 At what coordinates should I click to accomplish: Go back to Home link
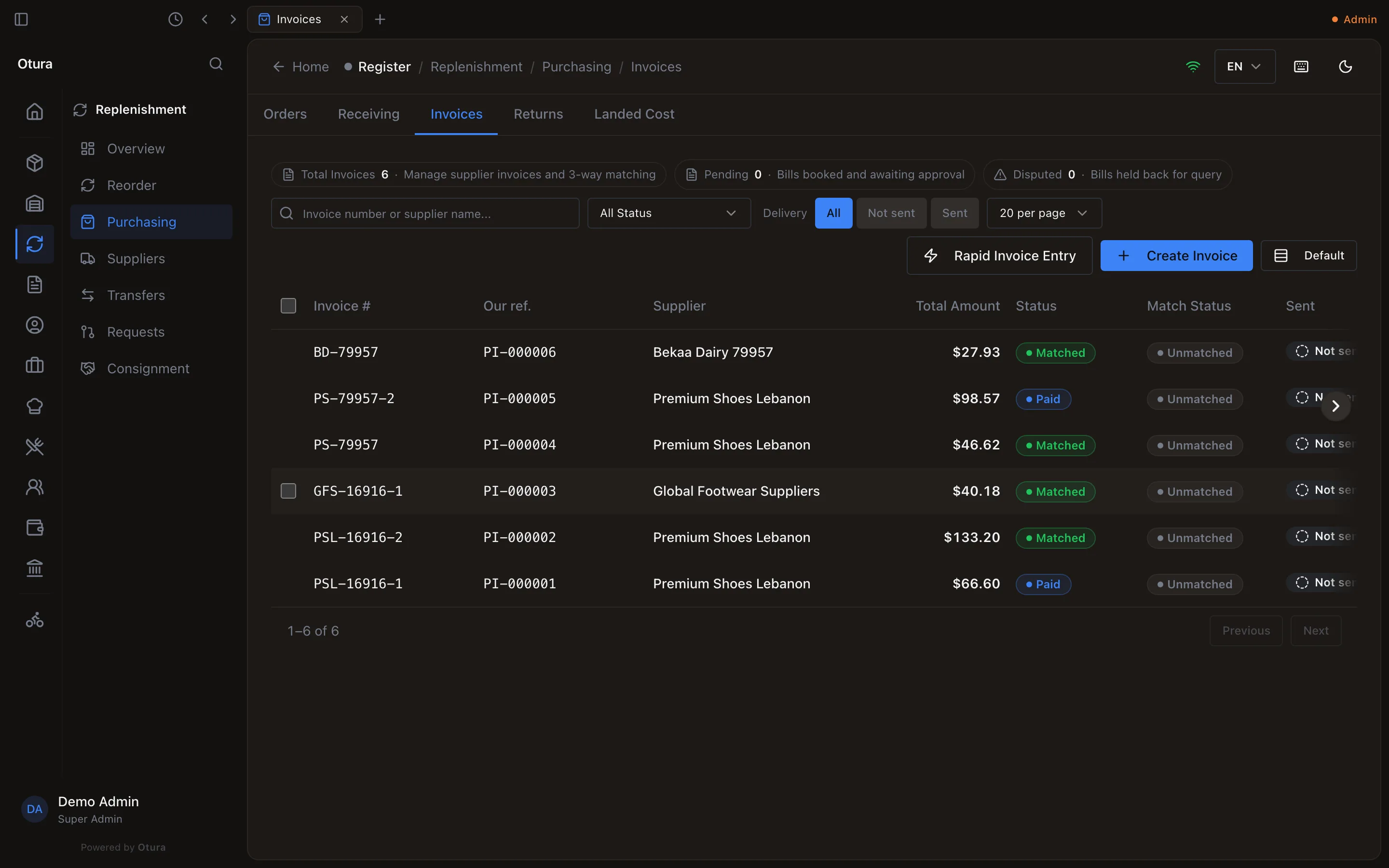pyautogui.click(x=301, y=67)
